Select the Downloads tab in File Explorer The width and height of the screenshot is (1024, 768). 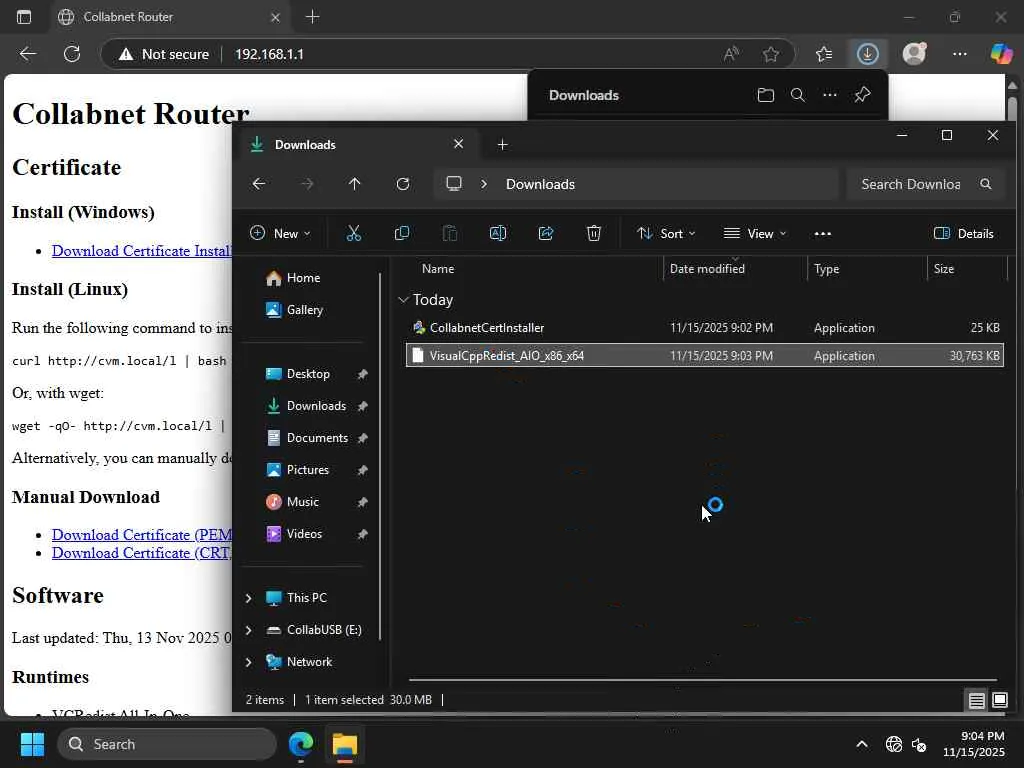coord(357,145)
